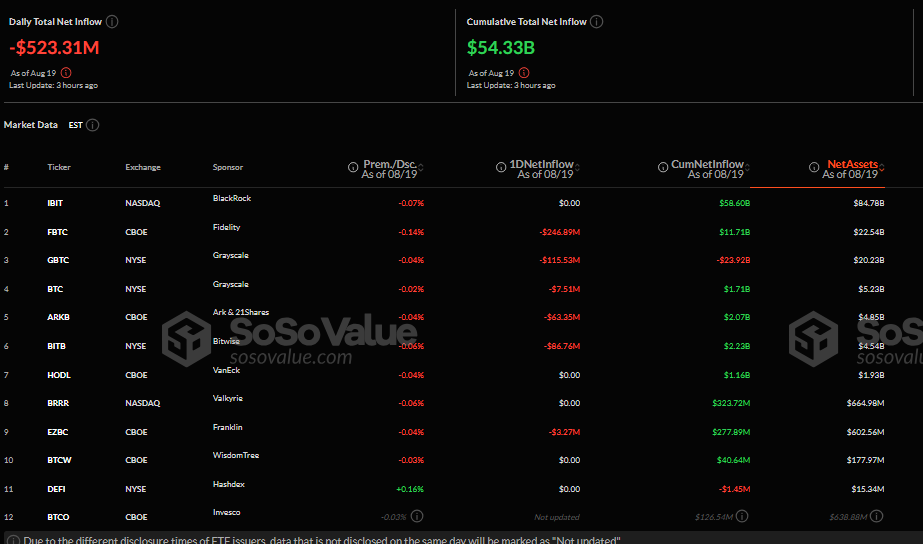Screen dimensions: 923x544
Task: Click the Bitwise sponsor name
Action: coord(226,341)
